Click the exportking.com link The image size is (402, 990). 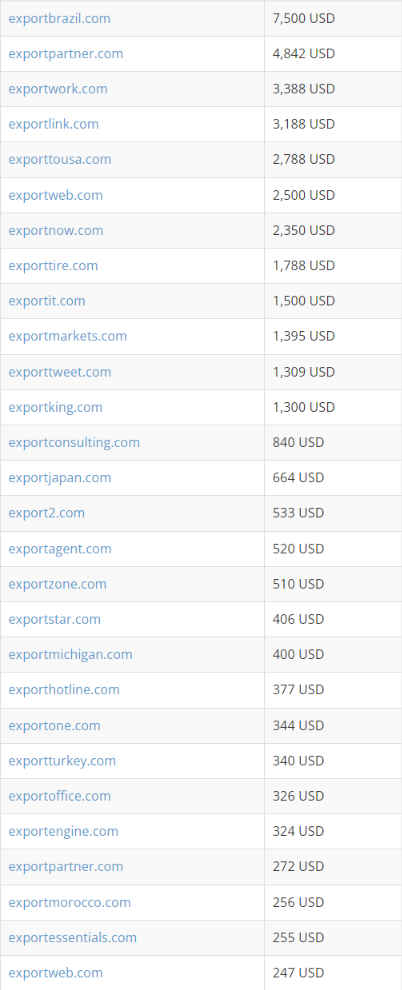pos(56,407)
